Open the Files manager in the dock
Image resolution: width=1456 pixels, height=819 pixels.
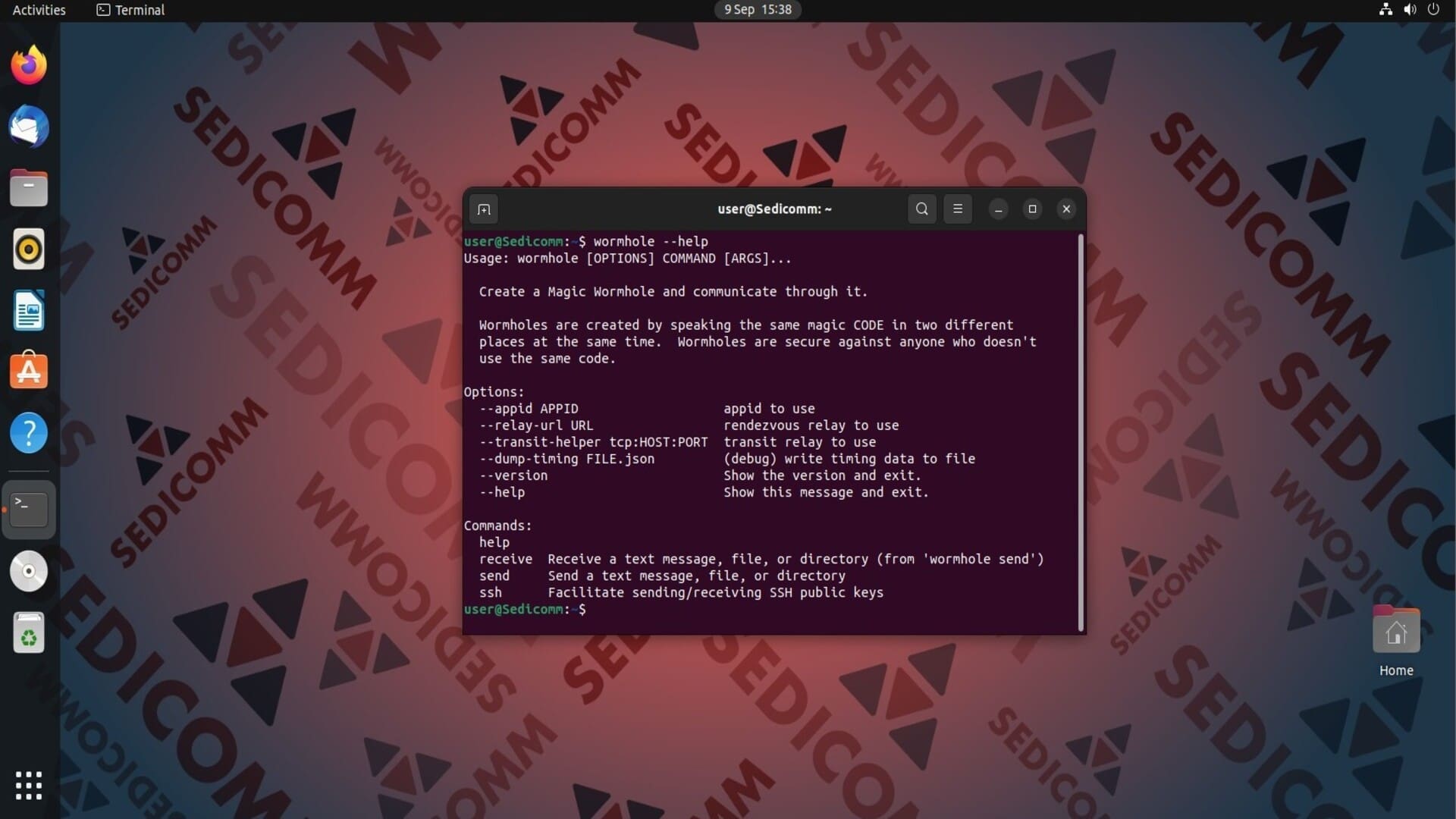tap(29, 188)
